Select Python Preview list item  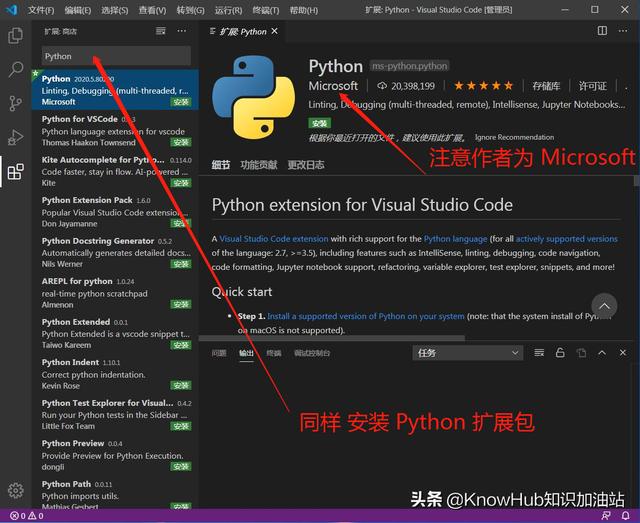pos(115,455)
